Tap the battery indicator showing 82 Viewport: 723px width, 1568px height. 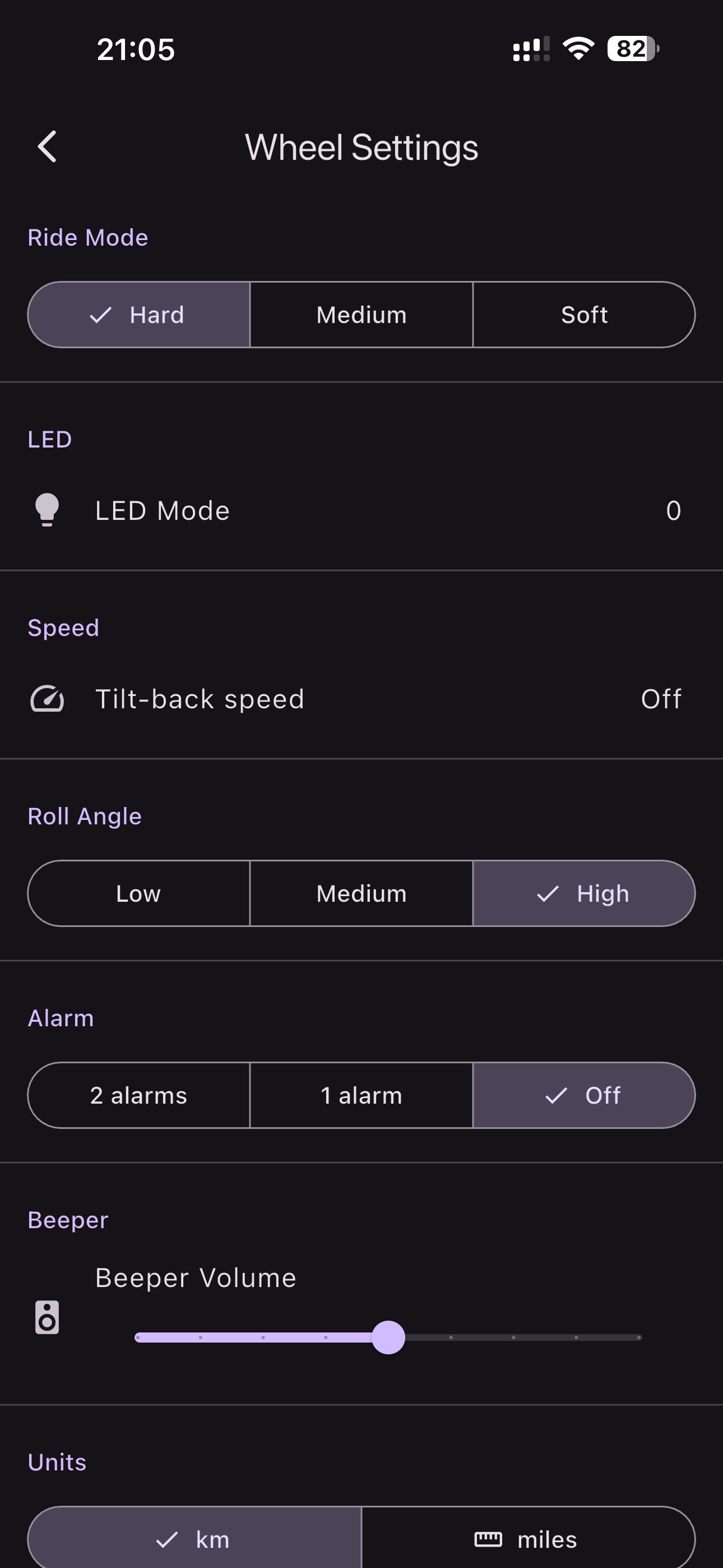(x=633, y=49)
